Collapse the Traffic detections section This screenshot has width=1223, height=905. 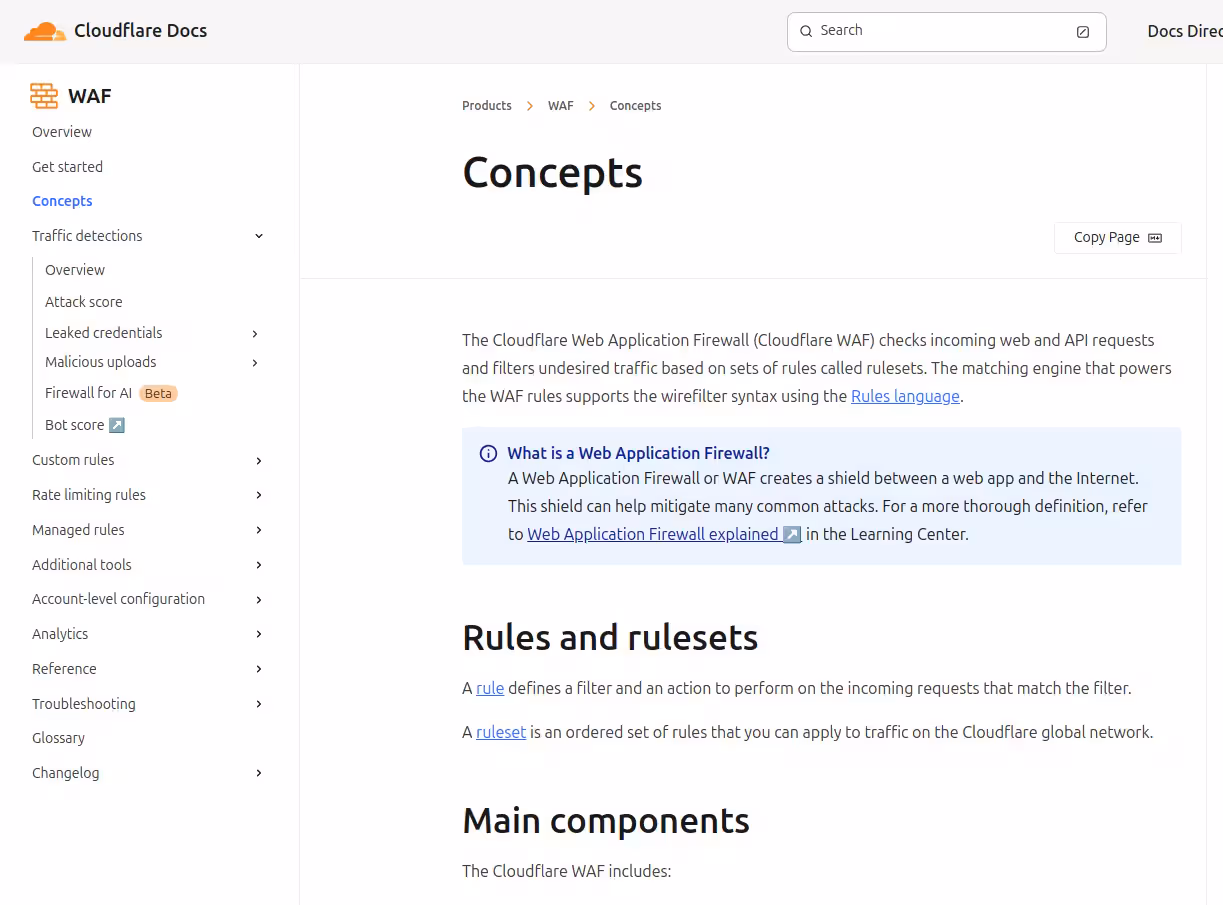pyautogui.click(x=259, y=236)
